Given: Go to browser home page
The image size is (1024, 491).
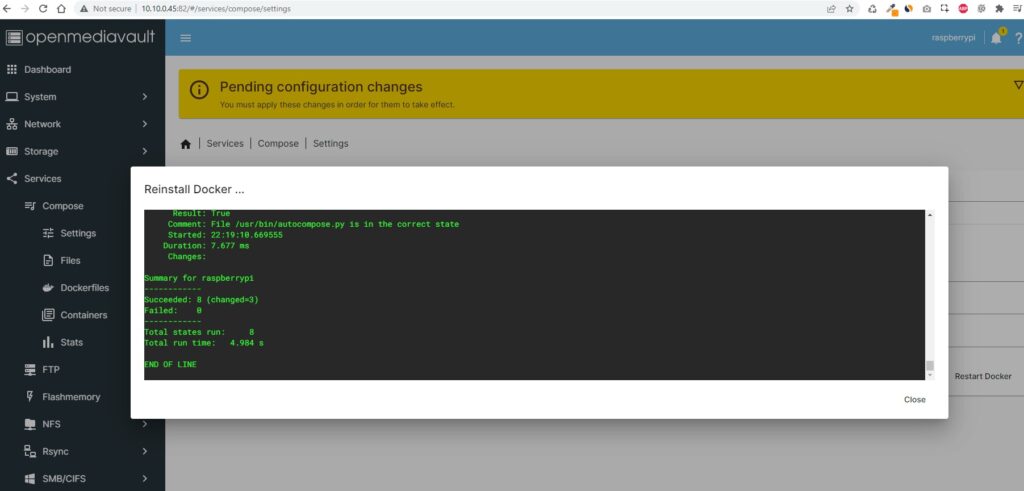Looking at the screenshot, I should pos(61,9).
